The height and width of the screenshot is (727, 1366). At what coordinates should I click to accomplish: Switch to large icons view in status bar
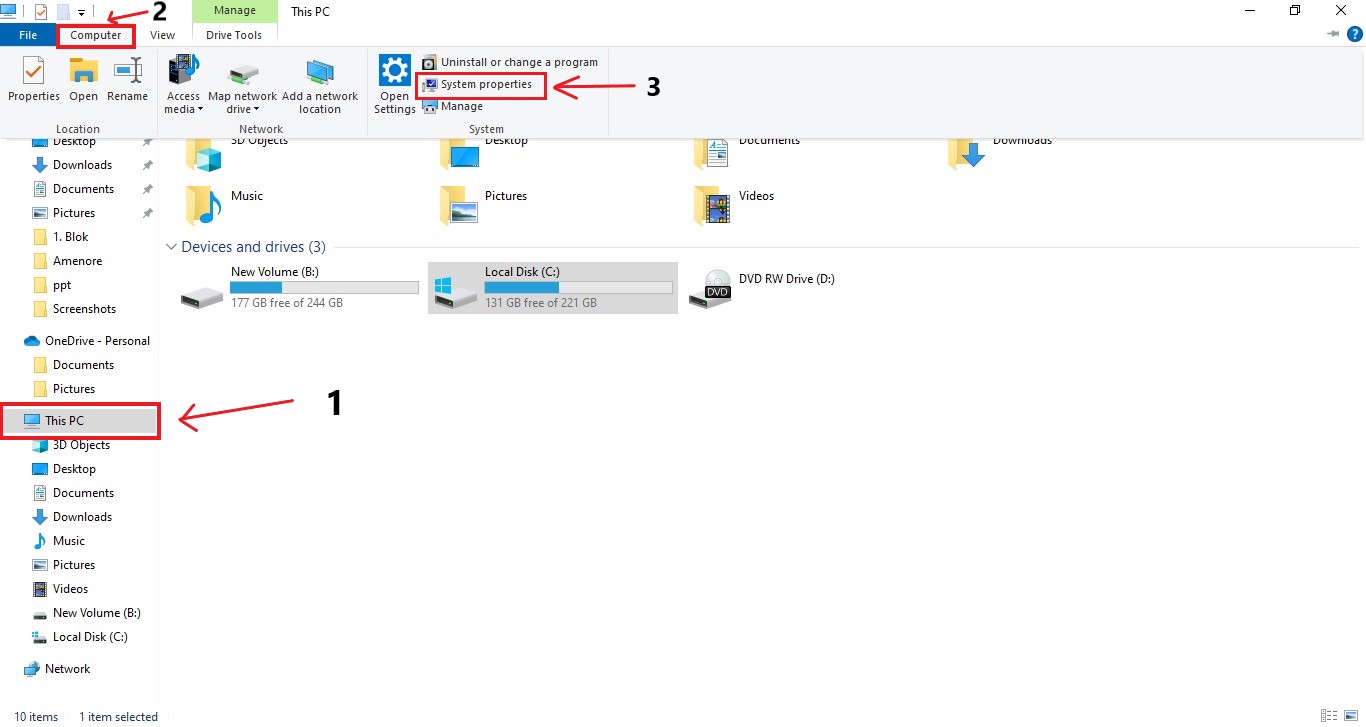click(x=1352, y=716)
